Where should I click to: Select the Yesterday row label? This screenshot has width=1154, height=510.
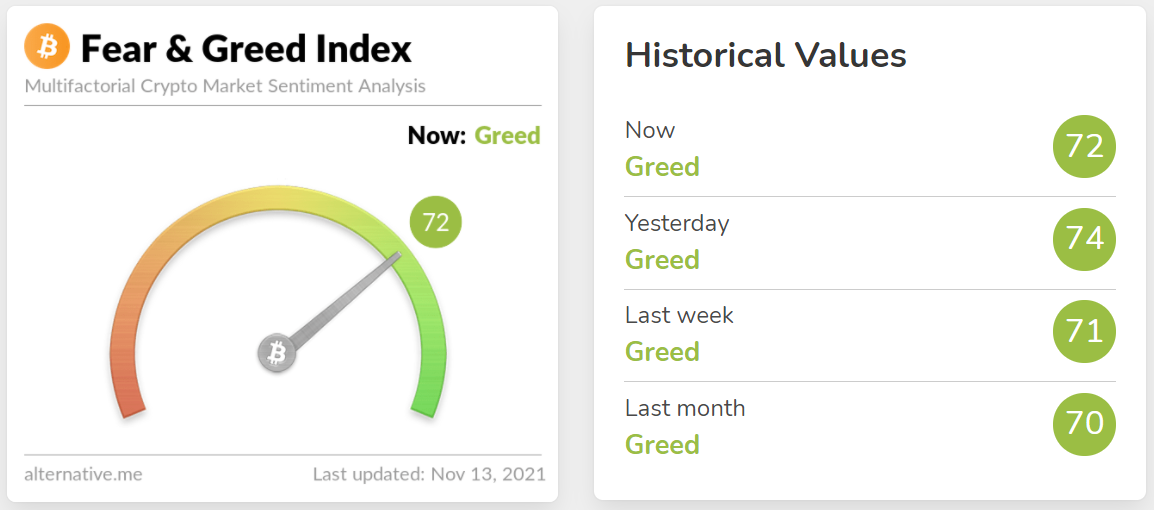(x=677, y=223)
